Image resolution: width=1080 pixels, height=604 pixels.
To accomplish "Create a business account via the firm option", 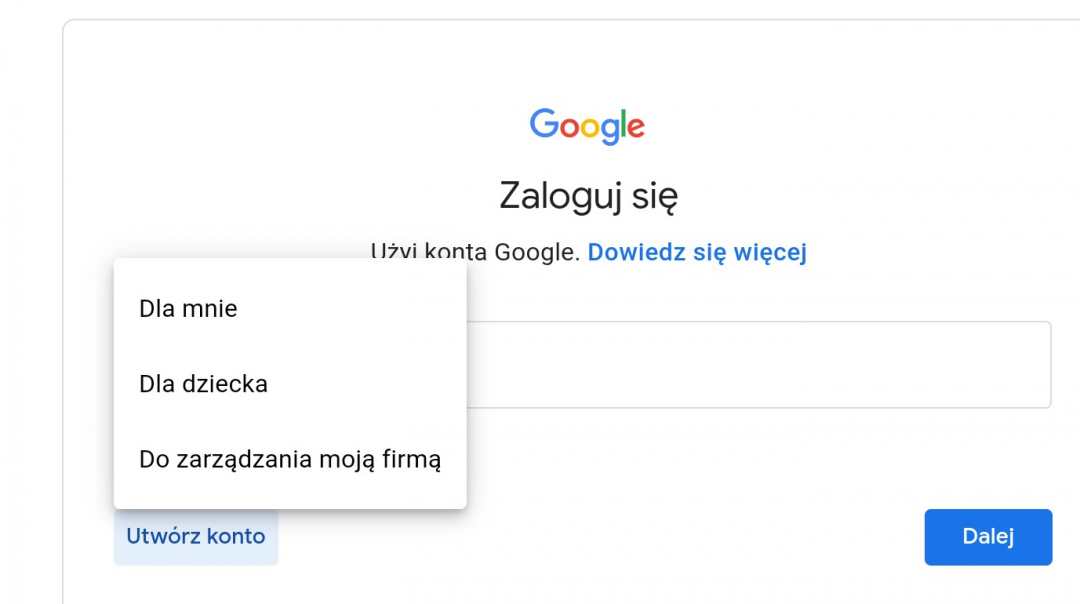I will pyautogui.click(x=290, y=460).
